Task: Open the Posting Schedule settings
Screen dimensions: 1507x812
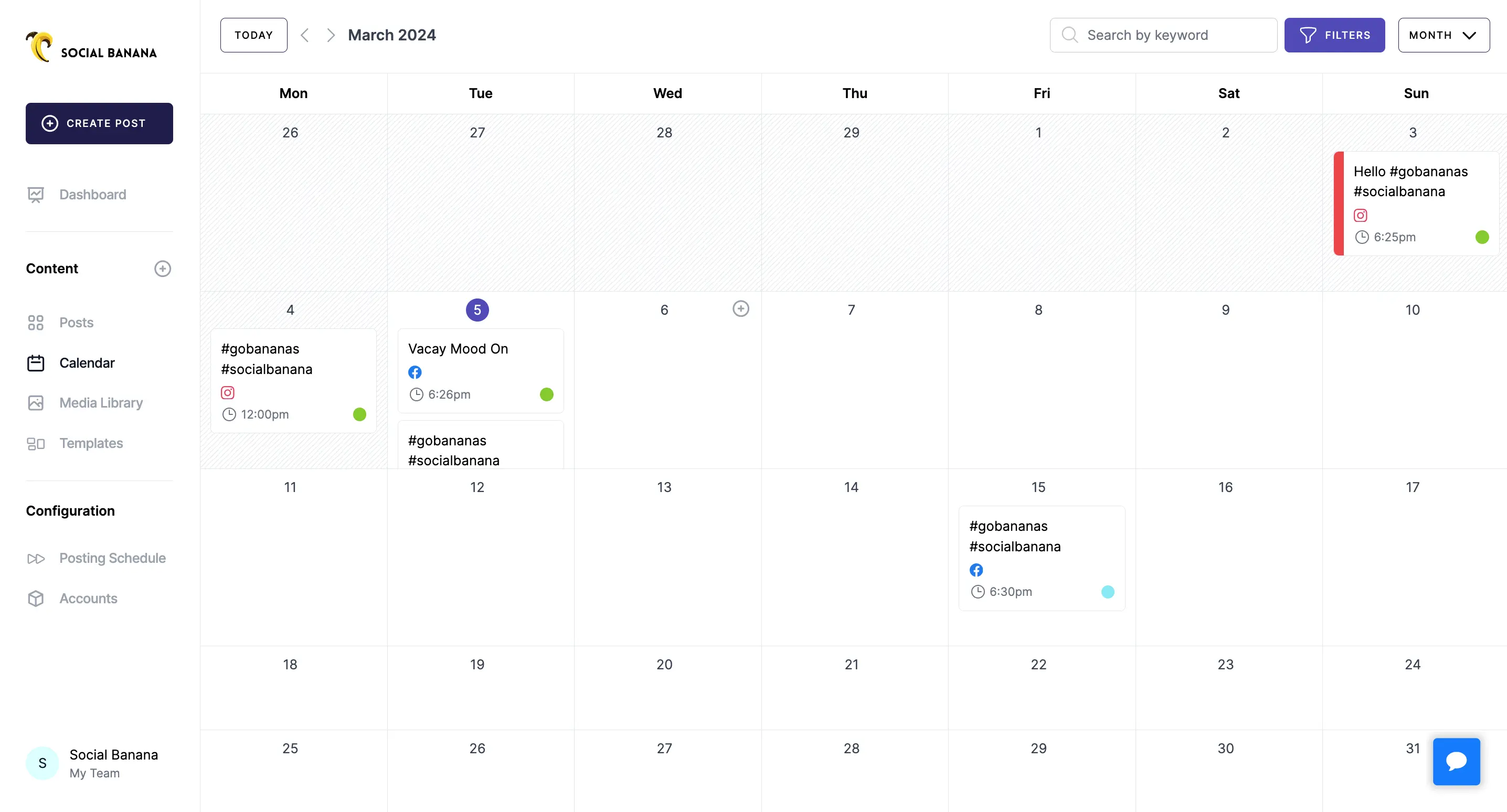Action: [112, 558]
